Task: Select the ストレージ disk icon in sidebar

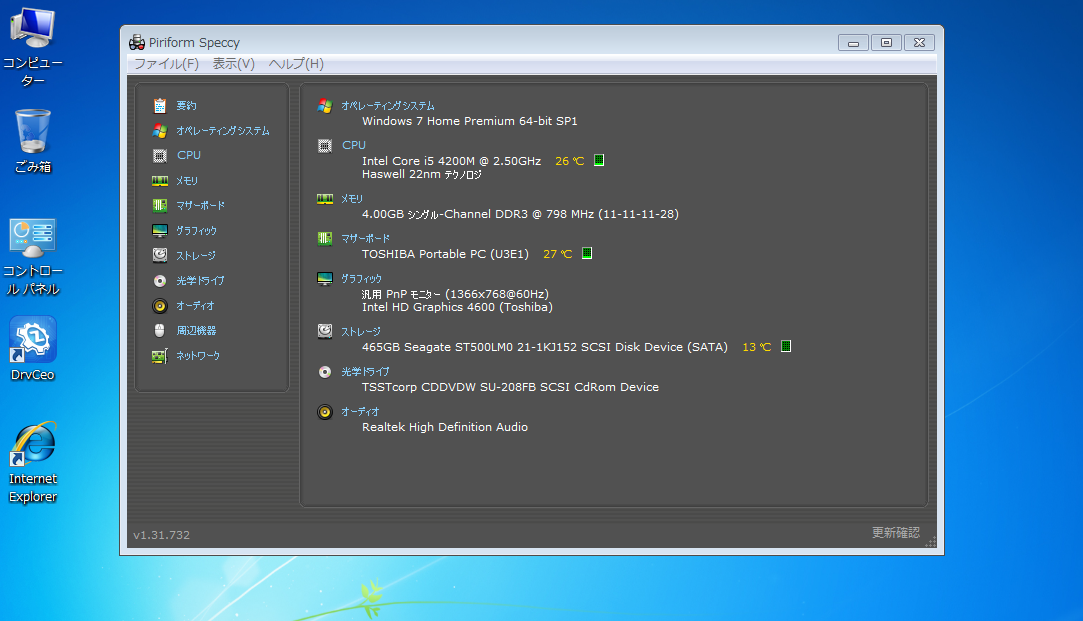Action: click(x=160, y=255)
